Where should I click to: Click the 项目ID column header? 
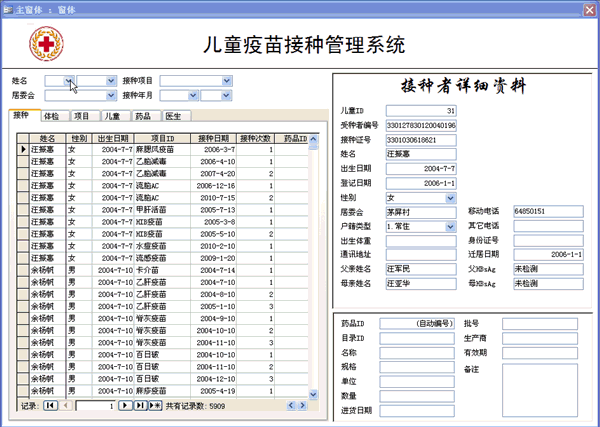pyautogui.click(x=162, y=139)
